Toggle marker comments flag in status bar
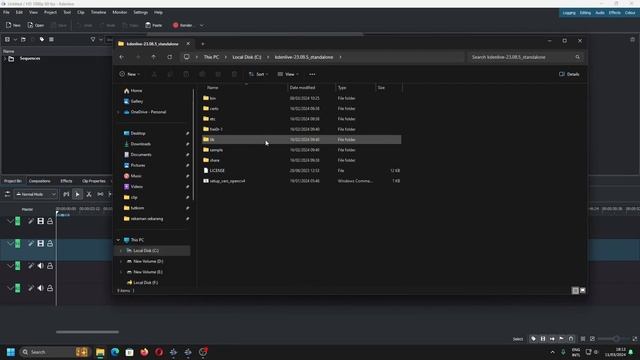Viewport: 640px width, 360px height. tap(562, 339)
